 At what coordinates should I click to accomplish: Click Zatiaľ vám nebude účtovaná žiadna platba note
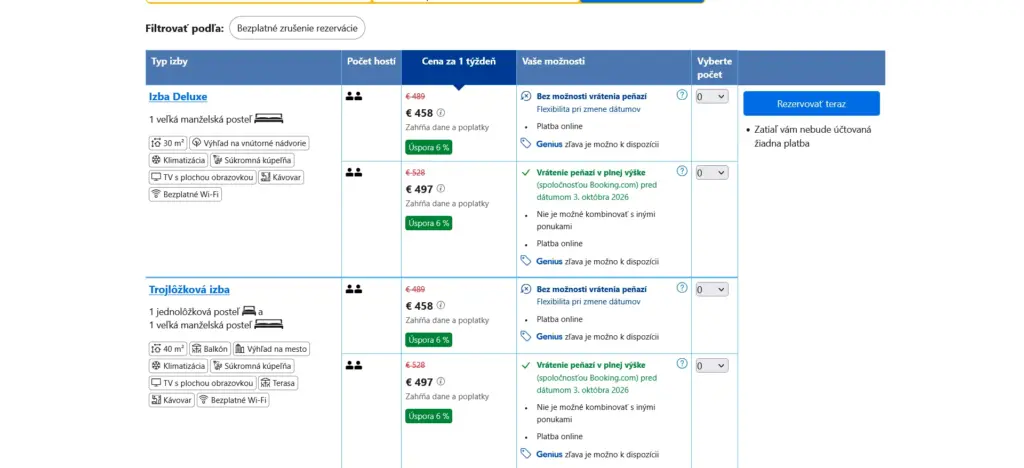coord(813,136)
